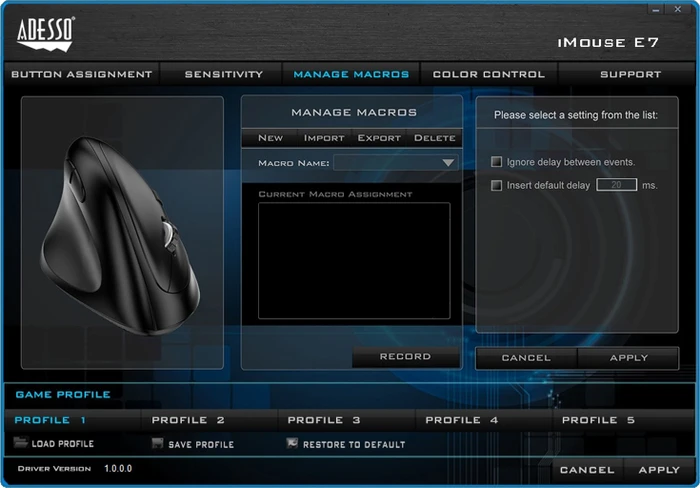The height and width of the screenshot is (488, 700).
Task: Click the Save Profile disk icon
Action: pyautogui.click(x=157, y=443)
